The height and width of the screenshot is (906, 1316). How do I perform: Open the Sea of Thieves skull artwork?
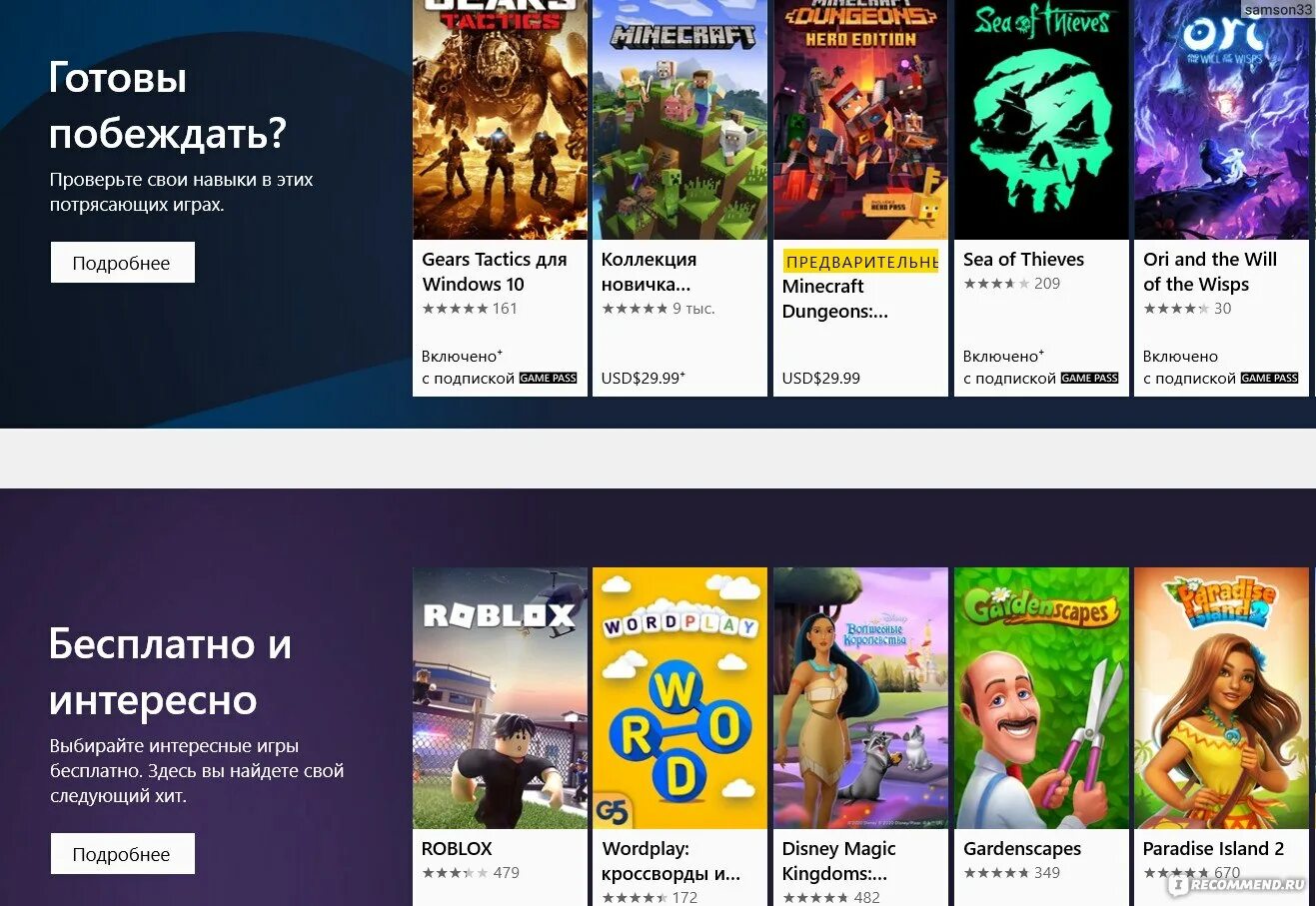(x=1041, y=119)
